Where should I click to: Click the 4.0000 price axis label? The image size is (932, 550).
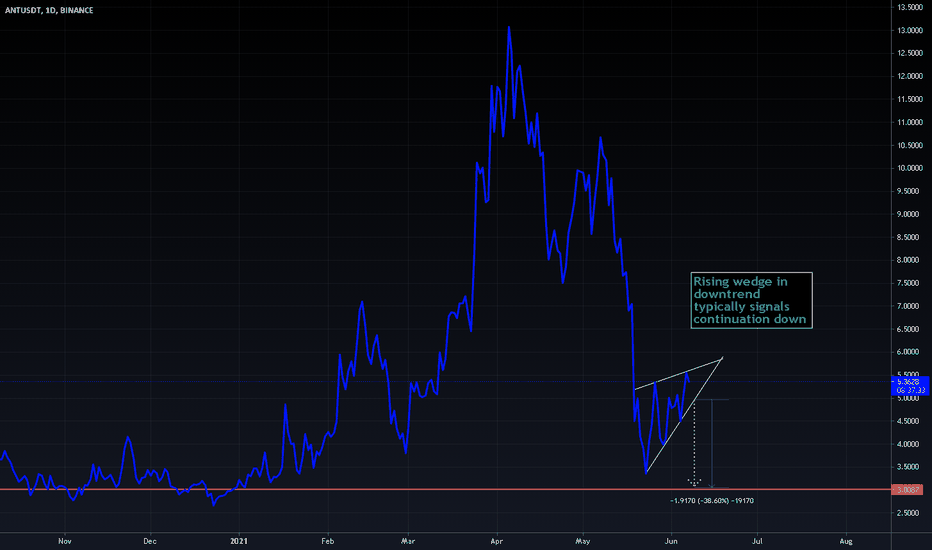click(x=910, y=444)
